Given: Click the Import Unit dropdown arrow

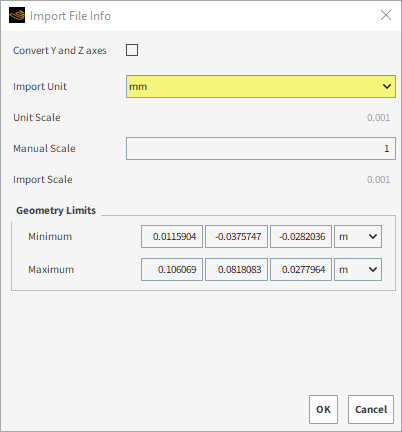Looking at the screenshot, I should click(x=387, y=87).
